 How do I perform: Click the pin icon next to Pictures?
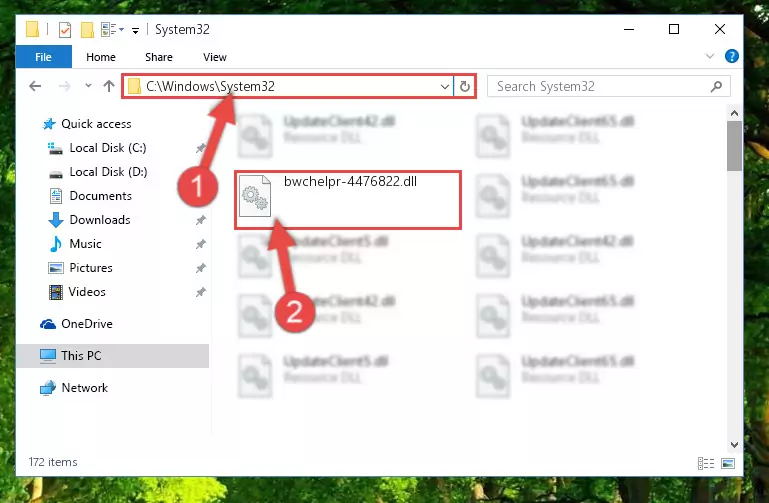point(201,268)
